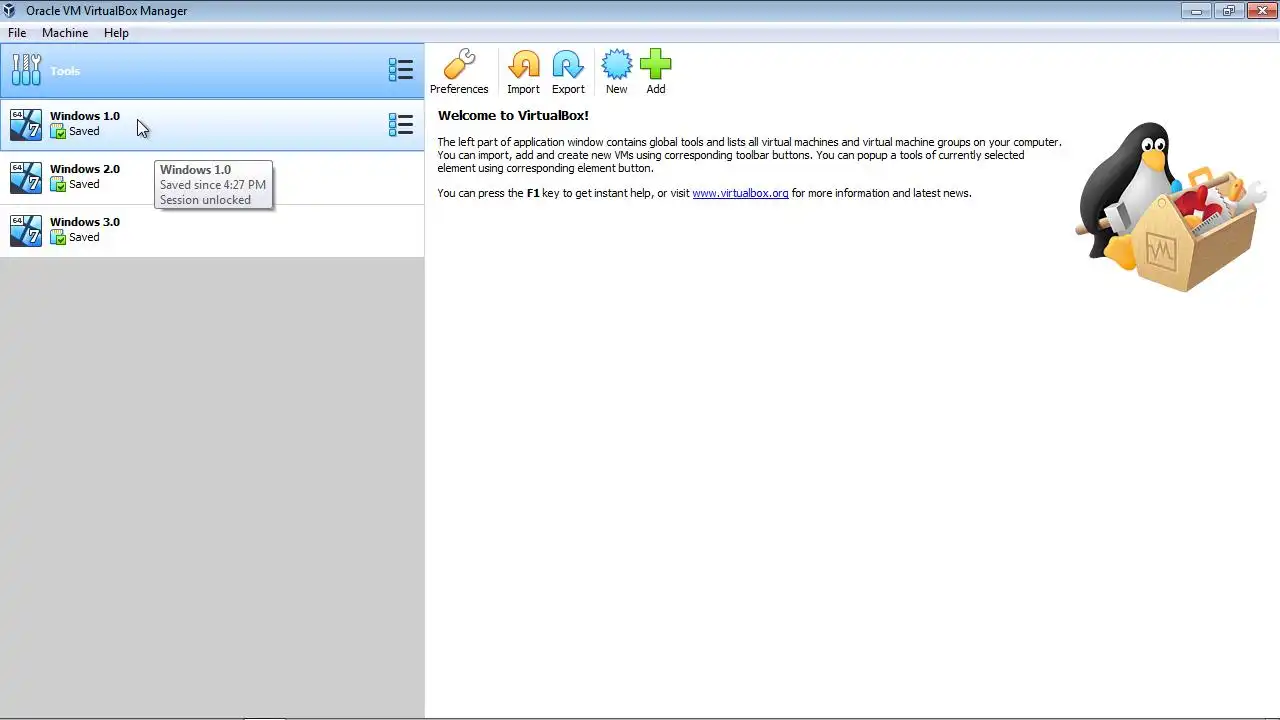Image resolution: width=1280 pixels, height=720 pixels.
Task: Click Saved state icon of Windows 1.0
Action: 58,132
